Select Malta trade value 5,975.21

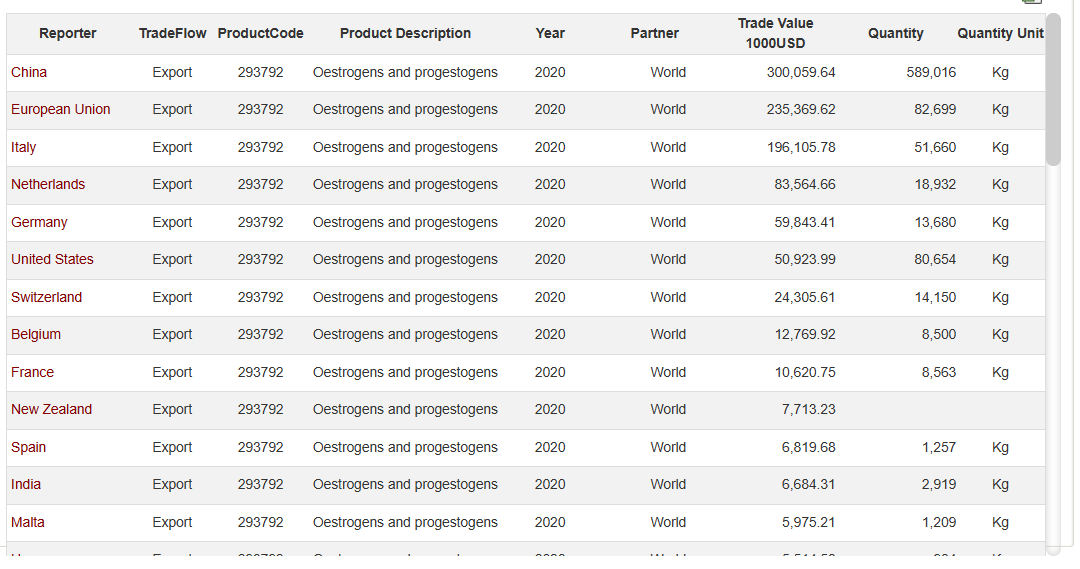(808, 523)
